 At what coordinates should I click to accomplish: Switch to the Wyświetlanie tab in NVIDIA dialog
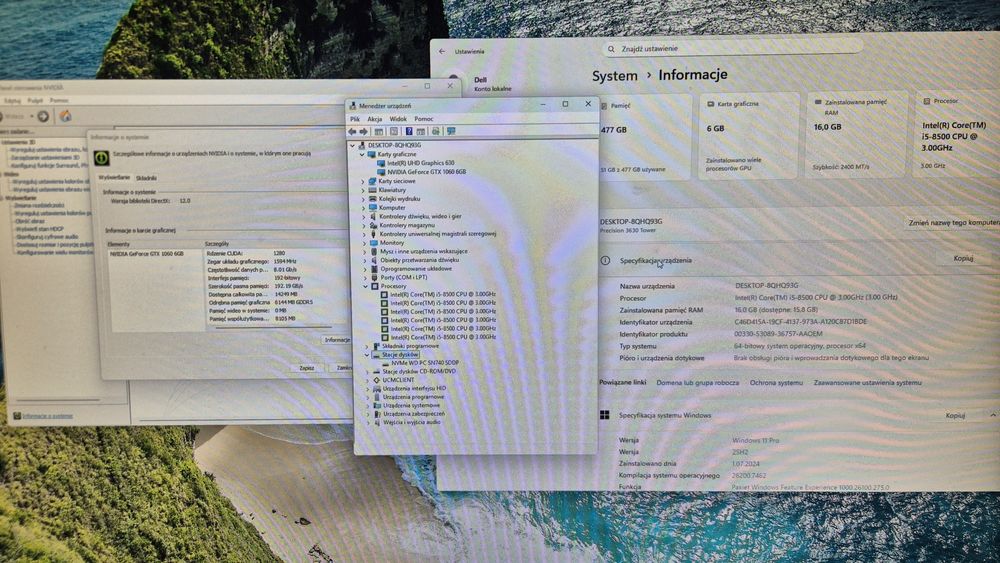click(x=114, y=178)
